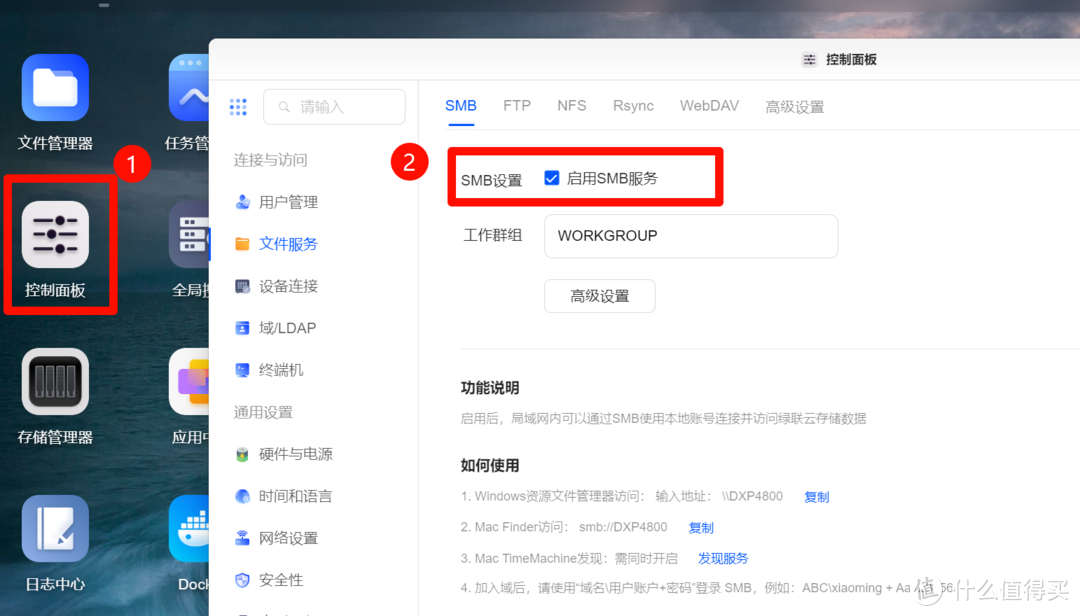Switch to the WebDAV tab
This screenshot has height=616, width=1080.
(709, 105)
